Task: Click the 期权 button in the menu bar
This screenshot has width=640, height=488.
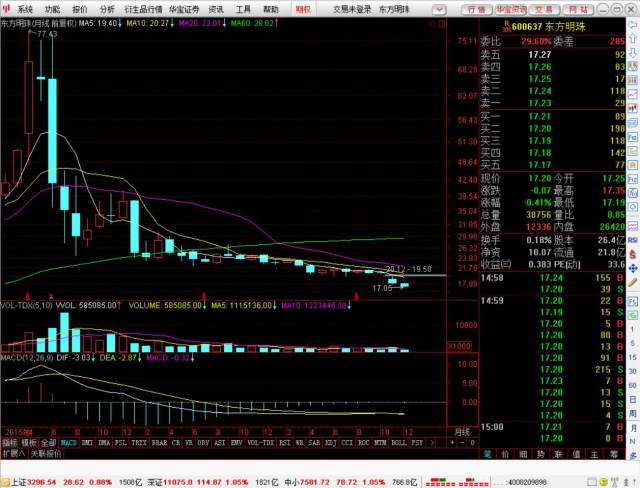Action: 303,9
